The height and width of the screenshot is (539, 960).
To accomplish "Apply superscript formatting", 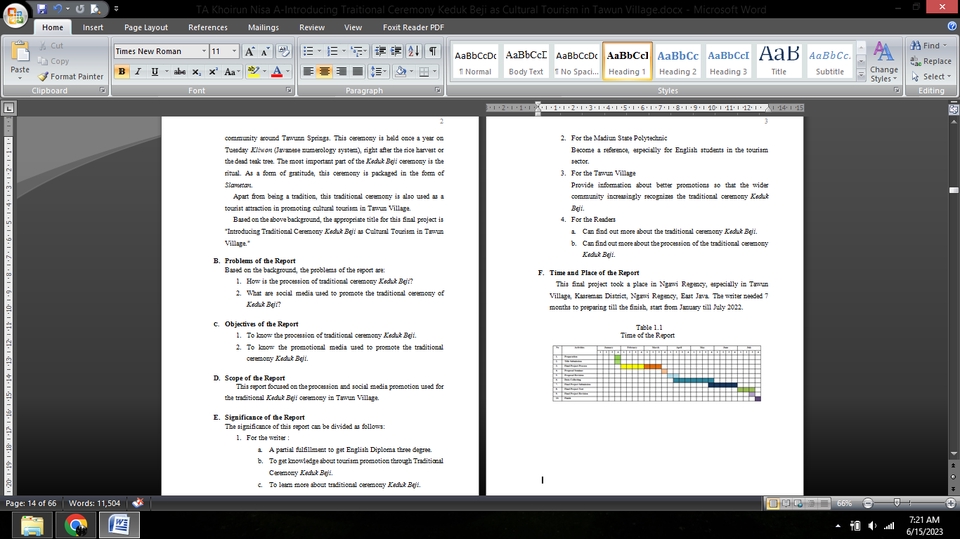I will point(212,72).
